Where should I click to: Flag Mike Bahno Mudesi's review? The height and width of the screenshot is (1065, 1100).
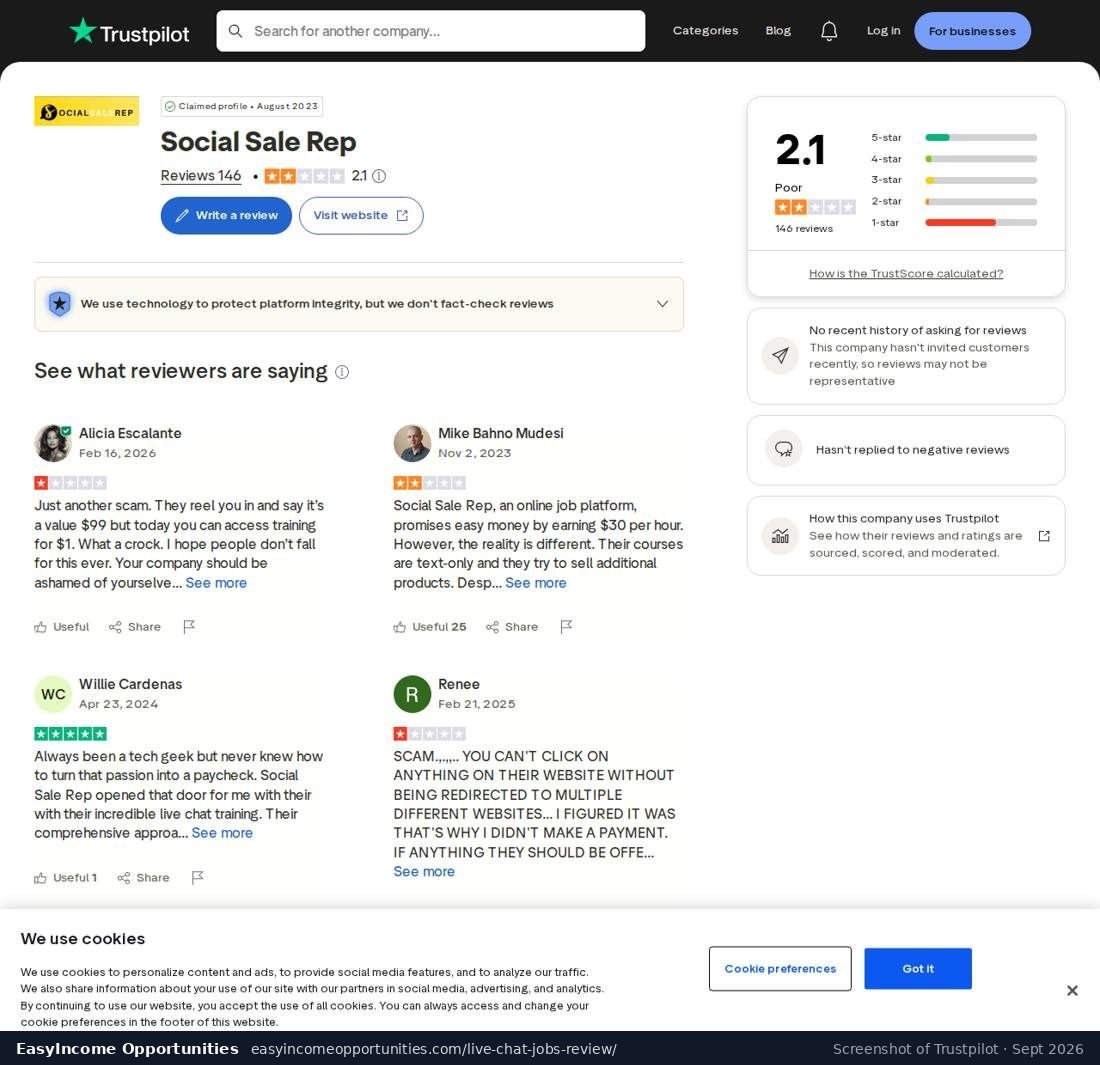pyautogui.click(x=566, y=627)
